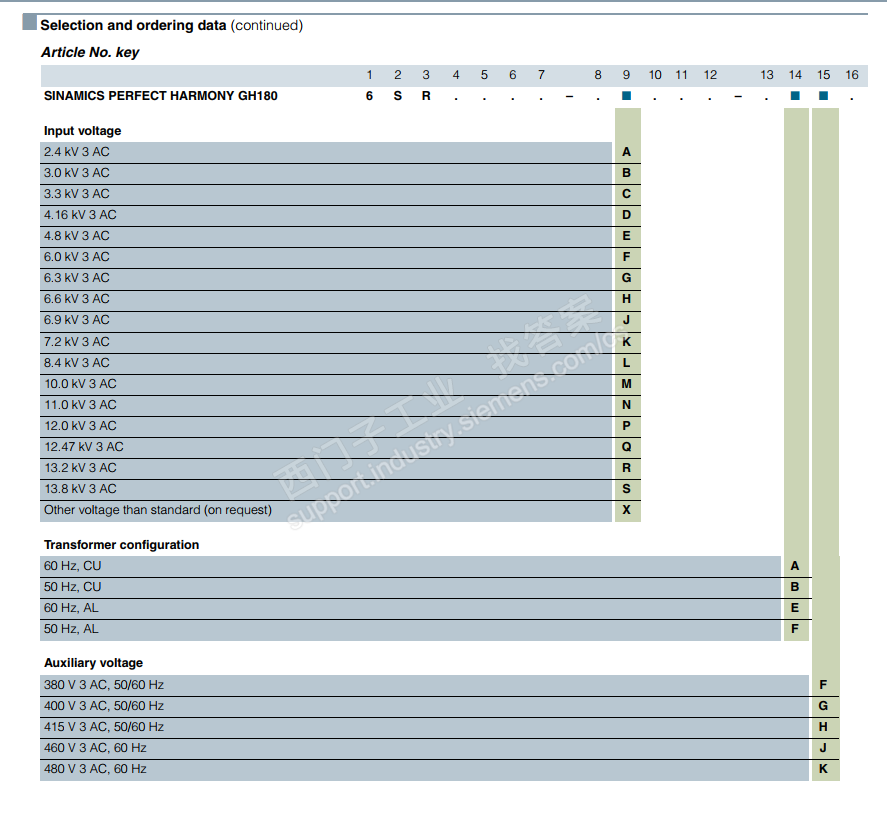Select the '10.0 kV 3 AC' row
This screenshot has width=895, height=822.
tap(326, 384)
